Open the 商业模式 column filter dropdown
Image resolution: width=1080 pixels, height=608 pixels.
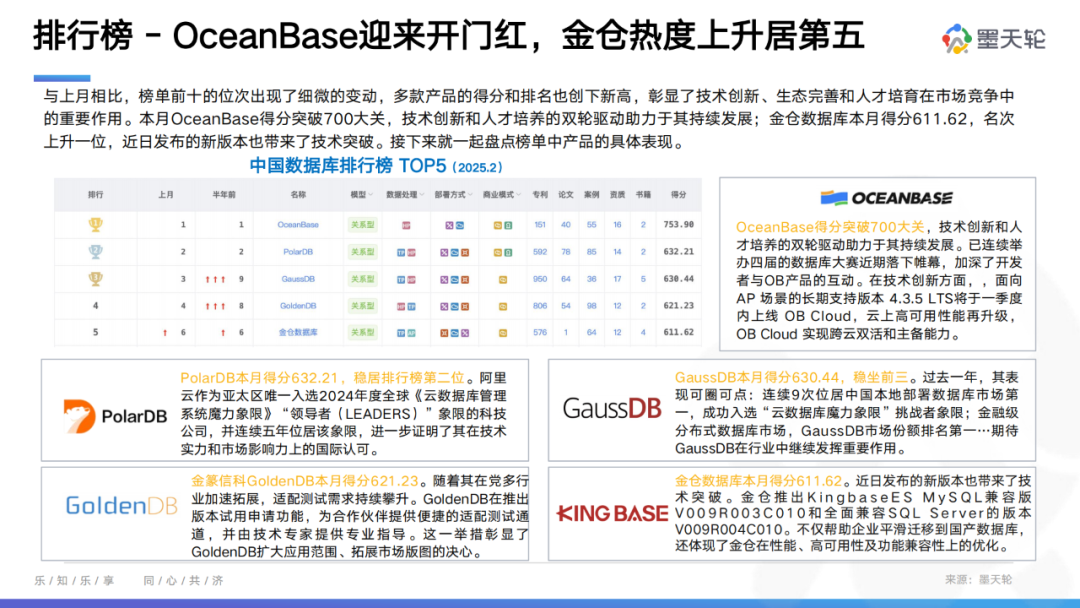[519, 195]
